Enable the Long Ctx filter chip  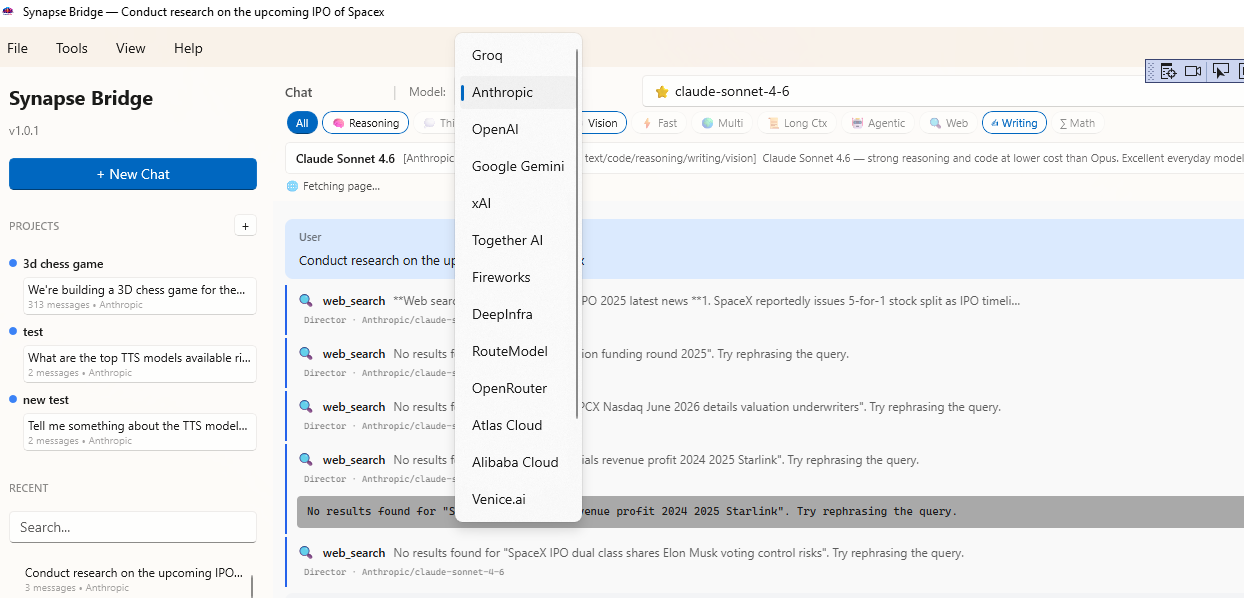(x=797, y=123)
